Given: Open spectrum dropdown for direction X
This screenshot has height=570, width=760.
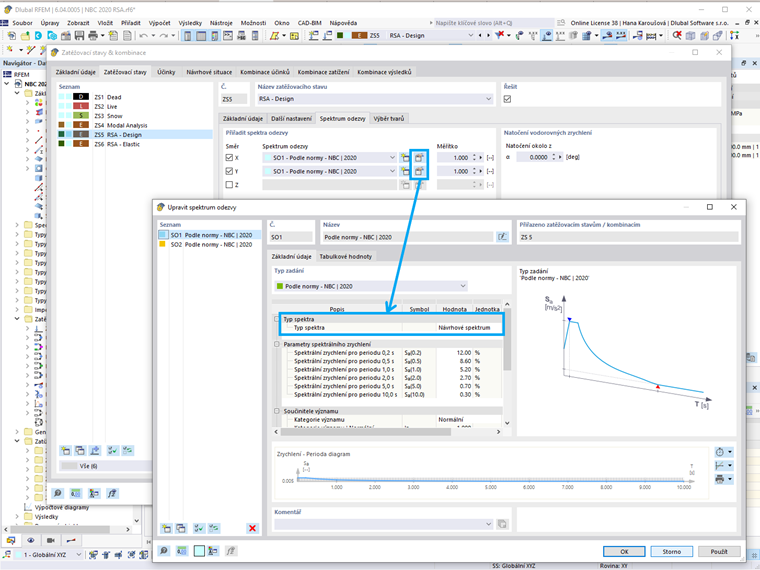Looking at the screenshot, I should click(392, 158).
